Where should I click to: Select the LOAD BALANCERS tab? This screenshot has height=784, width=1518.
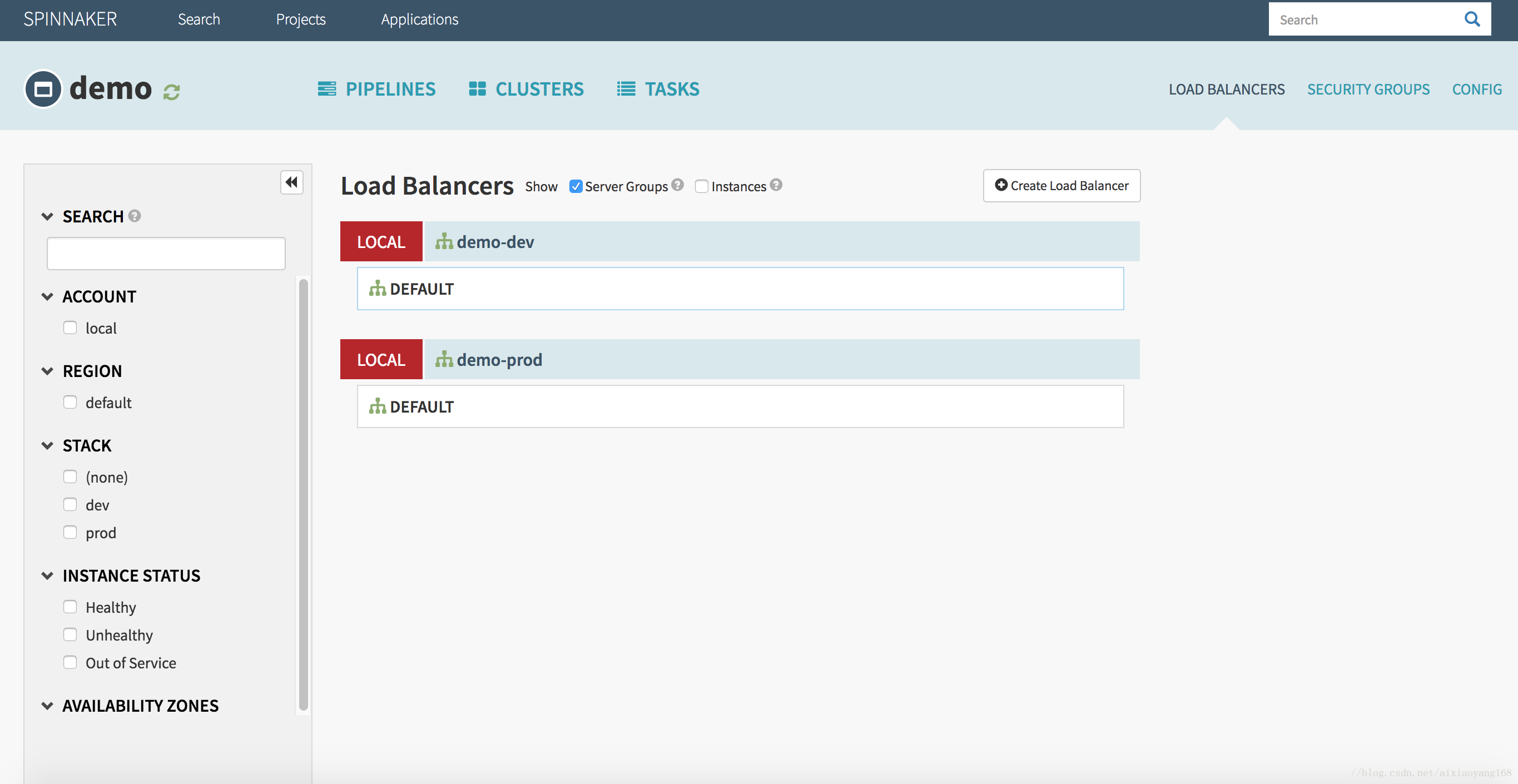point(1226,89)
